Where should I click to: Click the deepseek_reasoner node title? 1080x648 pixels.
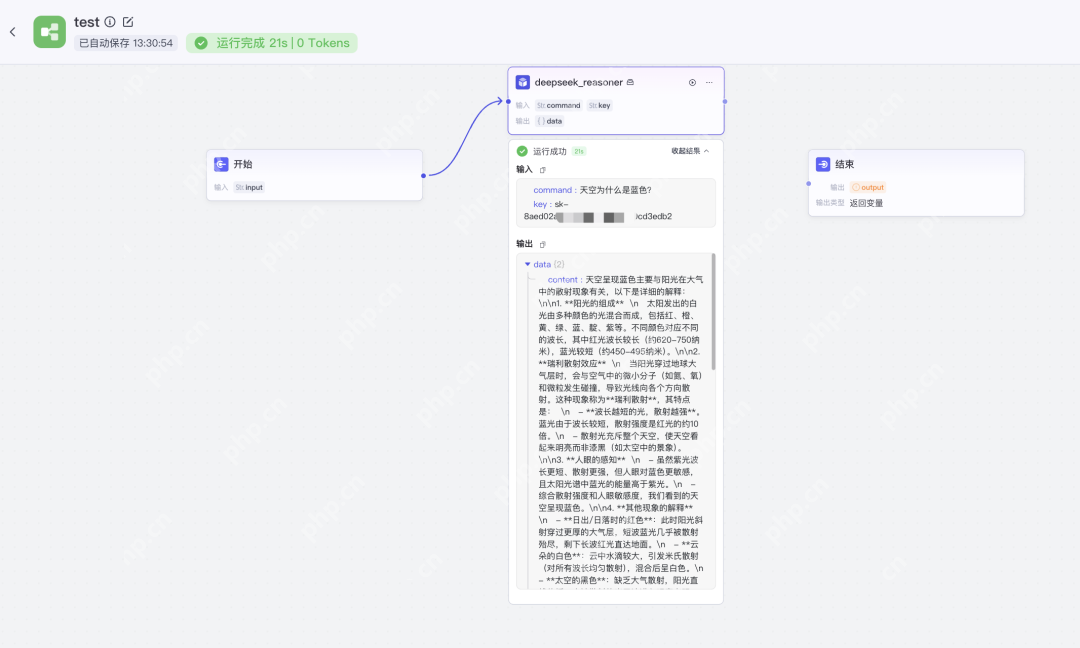click(x=579, y=82)
